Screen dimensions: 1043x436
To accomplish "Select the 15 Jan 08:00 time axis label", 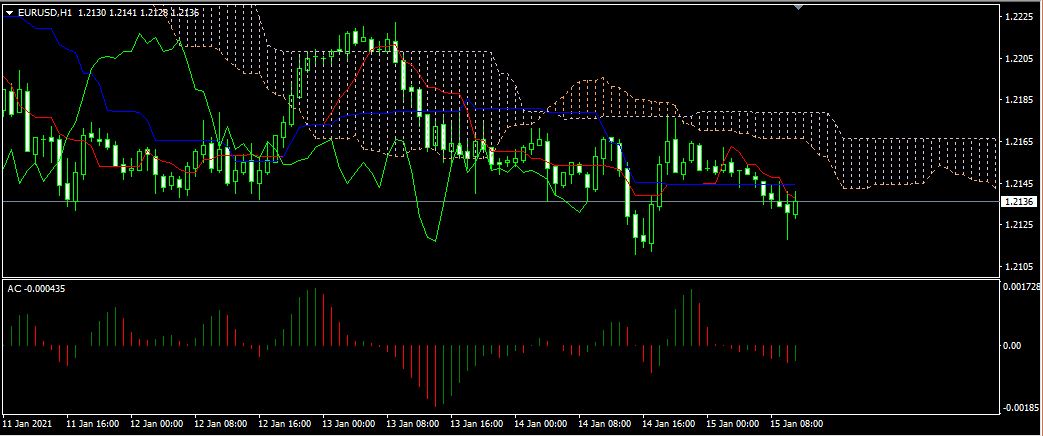I will [x=797, y=424].
